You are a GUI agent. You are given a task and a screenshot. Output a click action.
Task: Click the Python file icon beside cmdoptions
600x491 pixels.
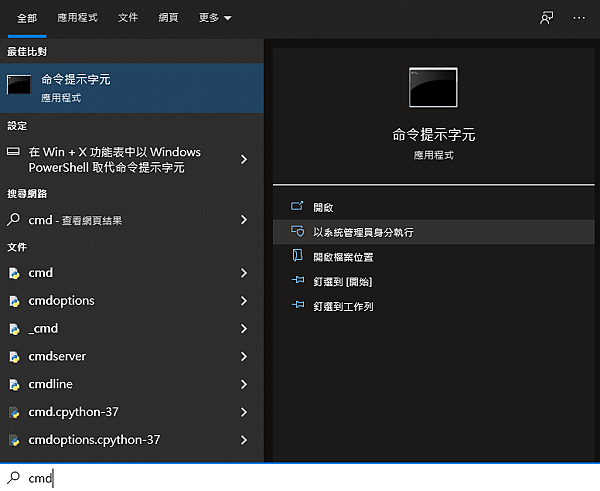coord(14,301)
